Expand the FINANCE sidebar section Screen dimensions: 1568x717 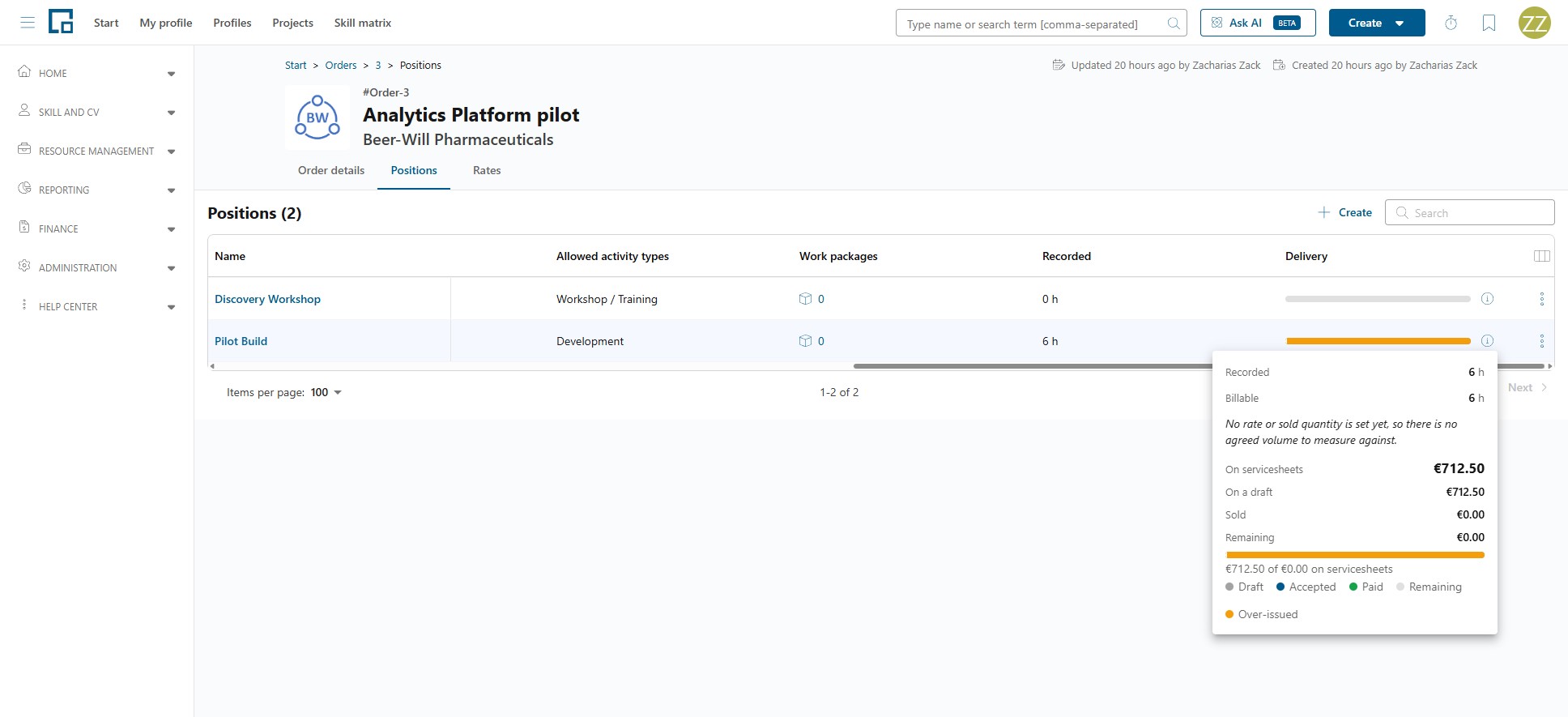pyautogui.click(x=171, y=229)
